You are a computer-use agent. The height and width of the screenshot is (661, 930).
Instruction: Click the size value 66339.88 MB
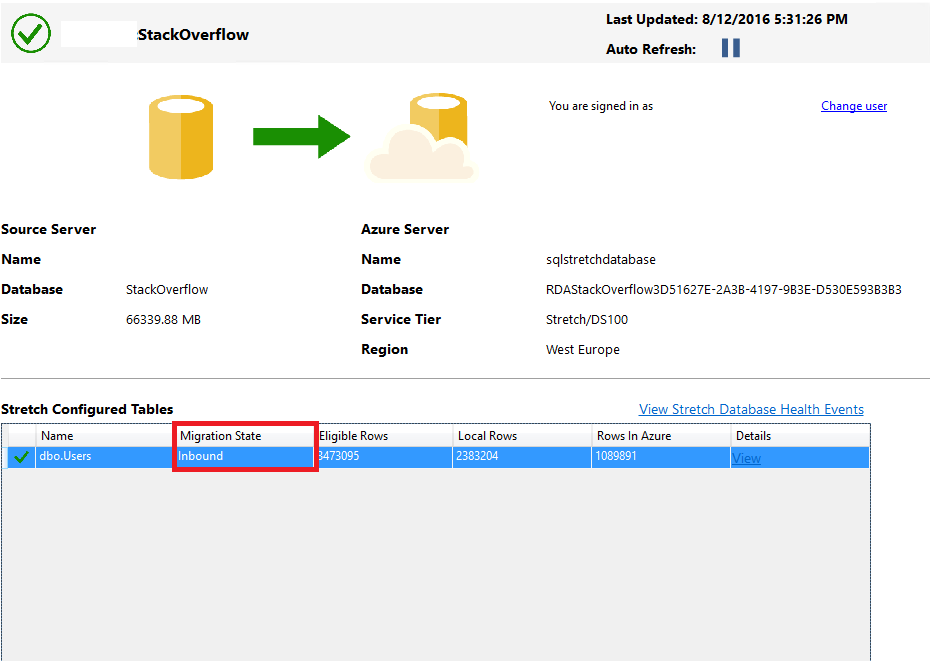(163, 320)
